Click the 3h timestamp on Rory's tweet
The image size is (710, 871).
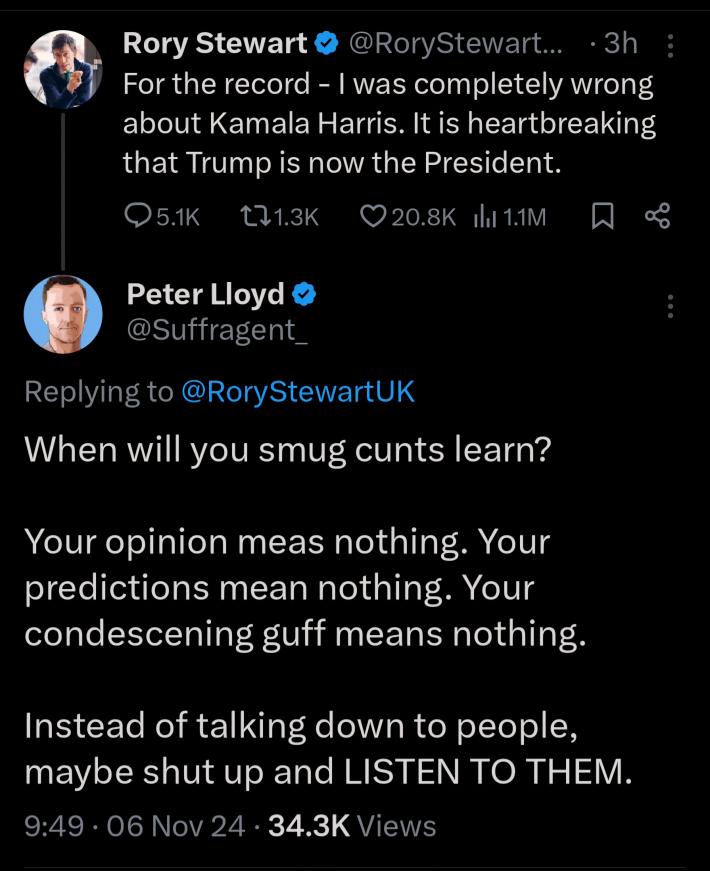tap(620, 44)
